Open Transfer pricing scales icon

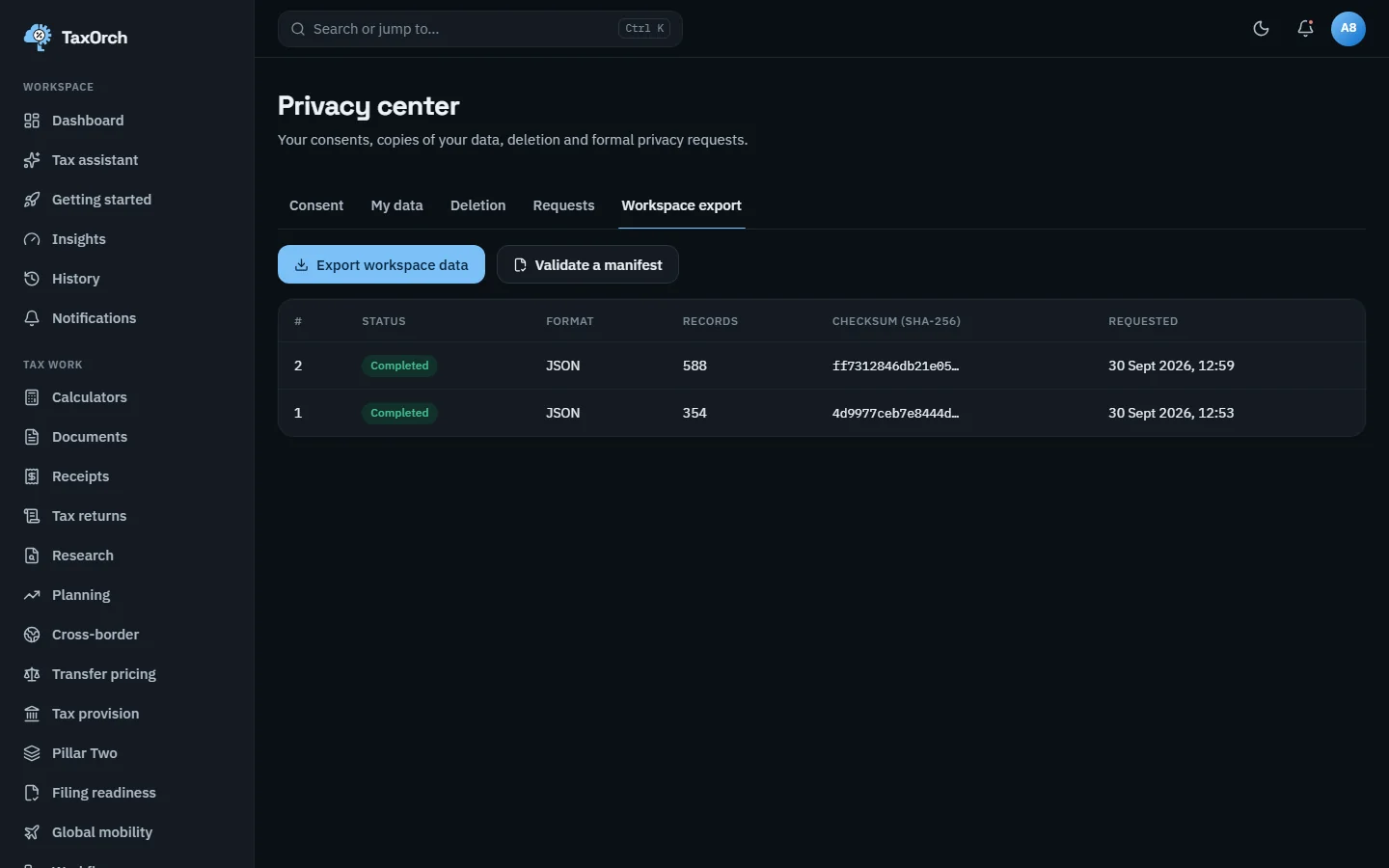(32, 674)
